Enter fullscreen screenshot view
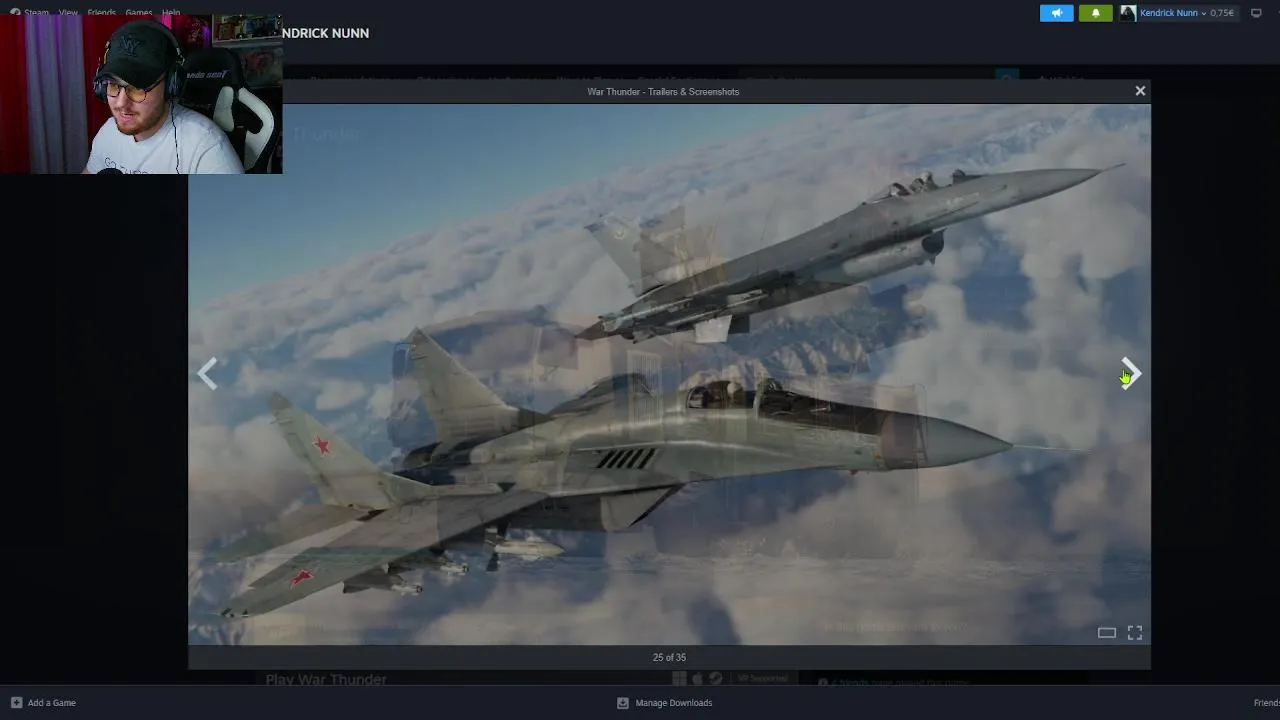Image resolution: width=1280 pixels, height=720 pixels. pyautogui.click(x=1135, y=633)
